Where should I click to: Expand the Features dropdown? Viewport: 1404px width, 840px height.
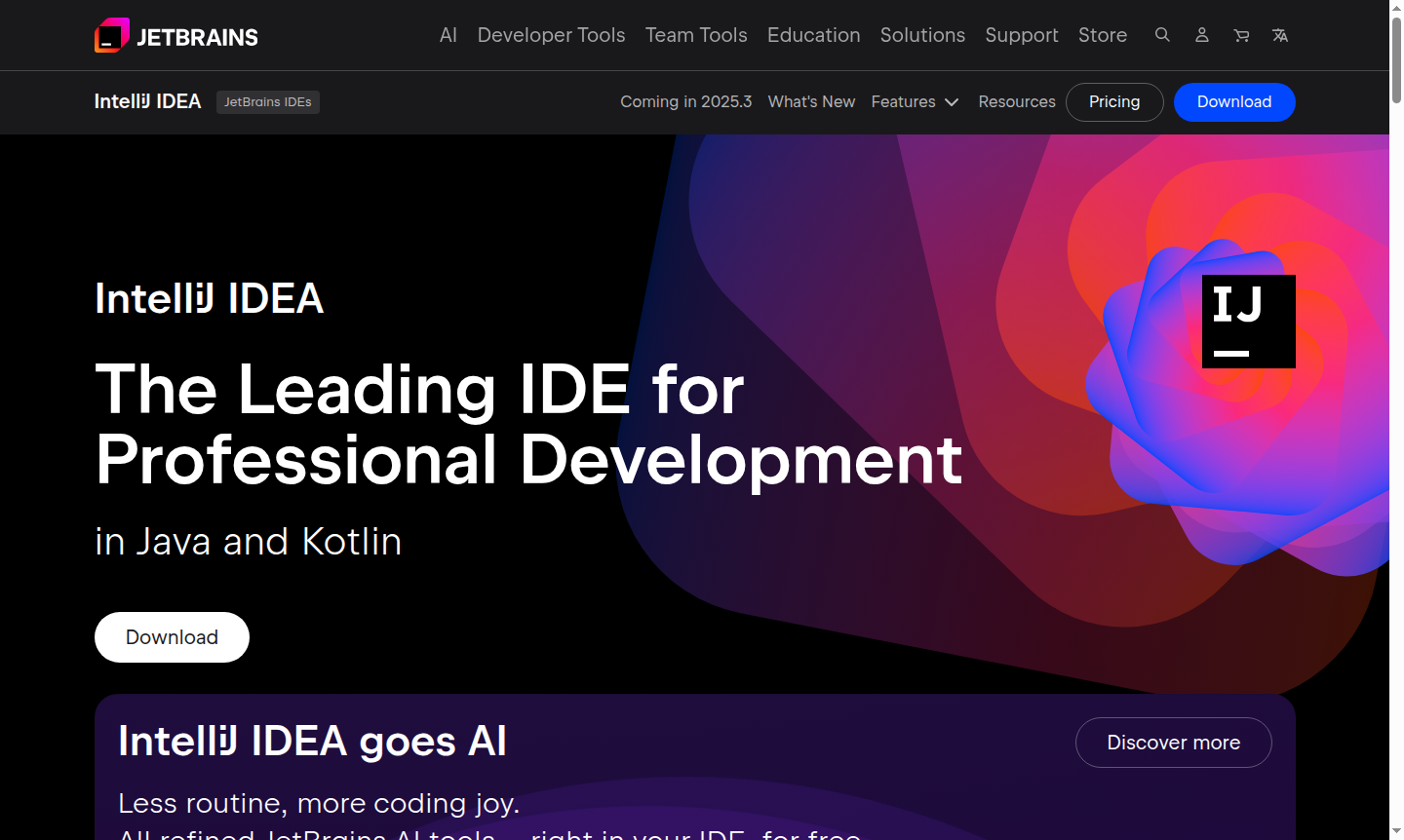point(915,101)
